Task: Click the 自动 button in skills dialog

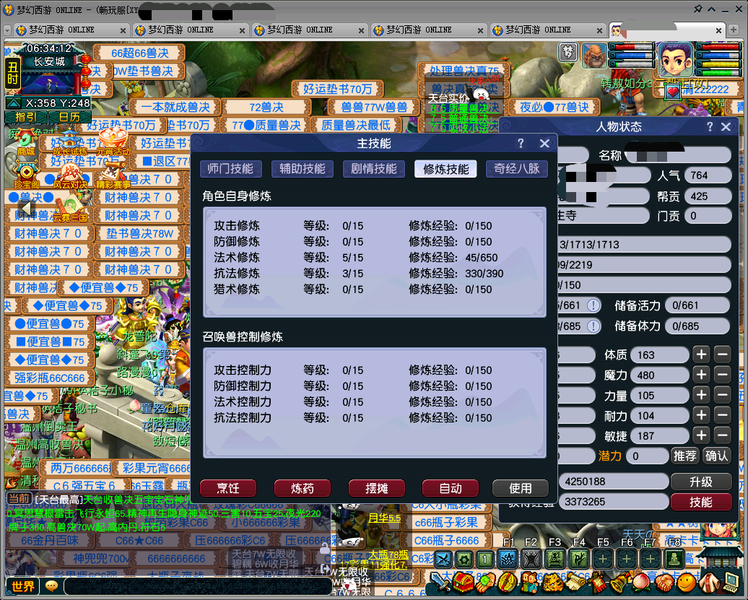Action: [x=450, y=488]
